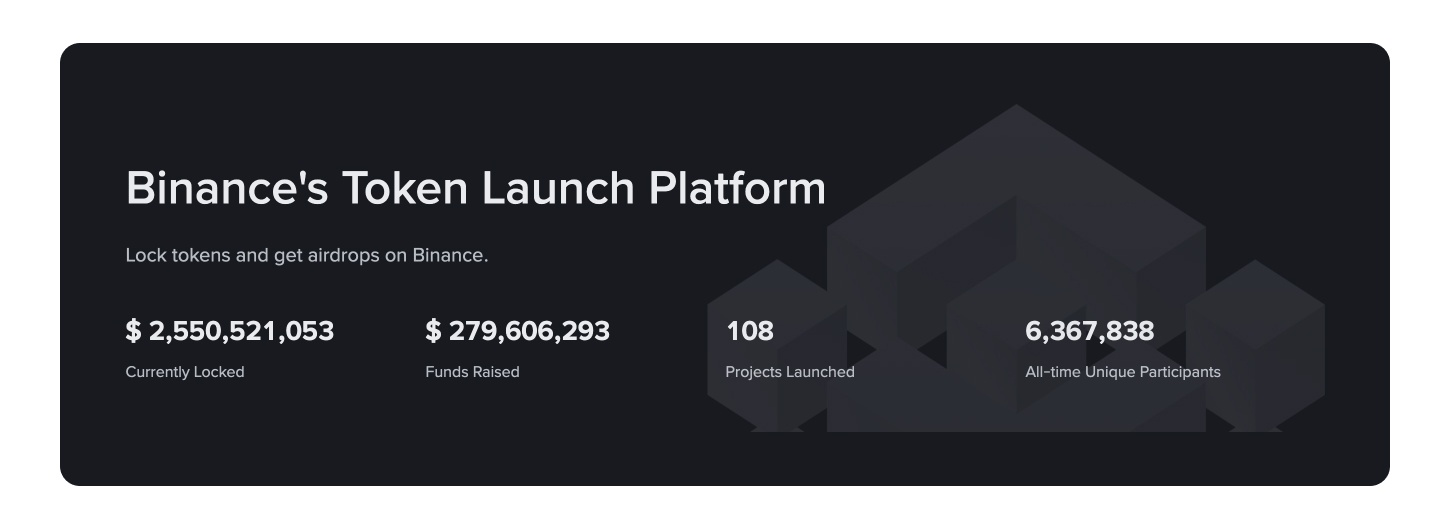Click the 108 projects count
1450x520 pixels.
(750, 331)
